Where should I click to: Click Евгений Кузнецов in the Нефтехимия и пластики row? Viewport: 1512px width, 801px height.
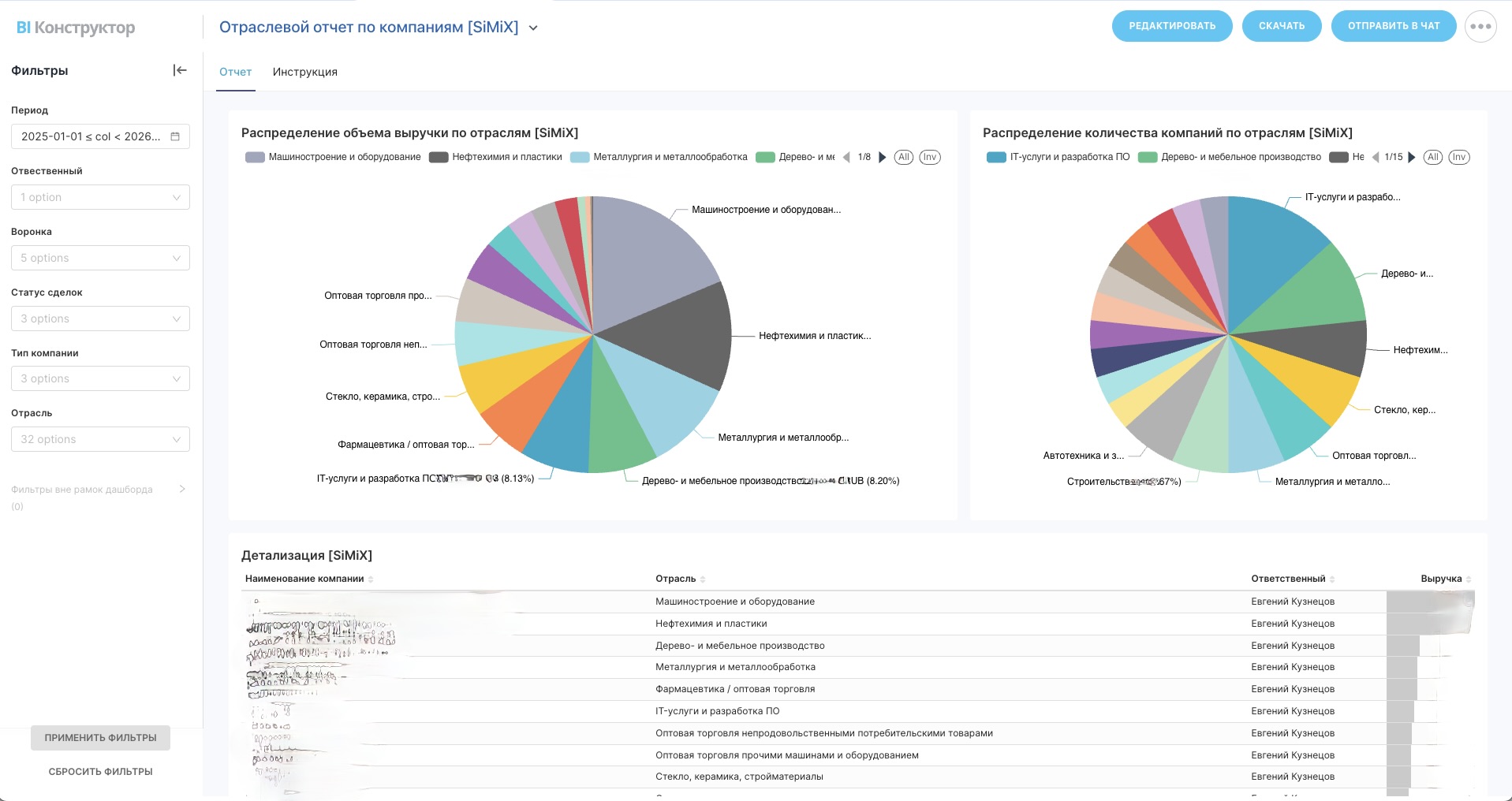1293,624
